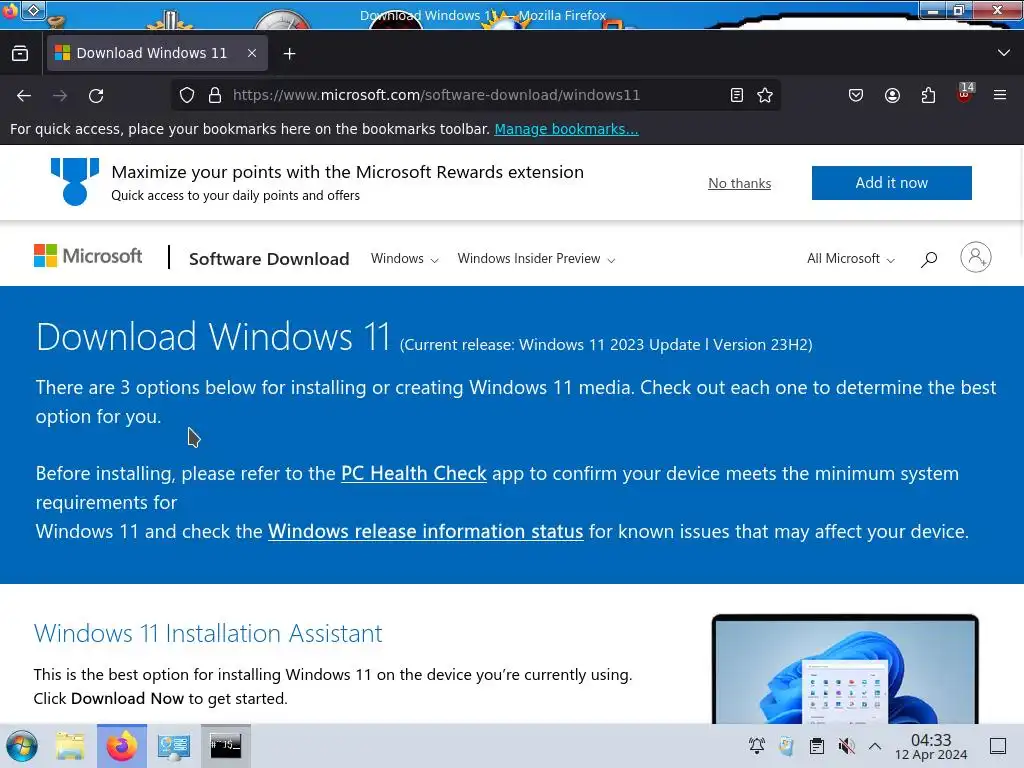This screenshot has height=768, width=1024.
Task: Open a new tab with plus button
Action: 289,54
